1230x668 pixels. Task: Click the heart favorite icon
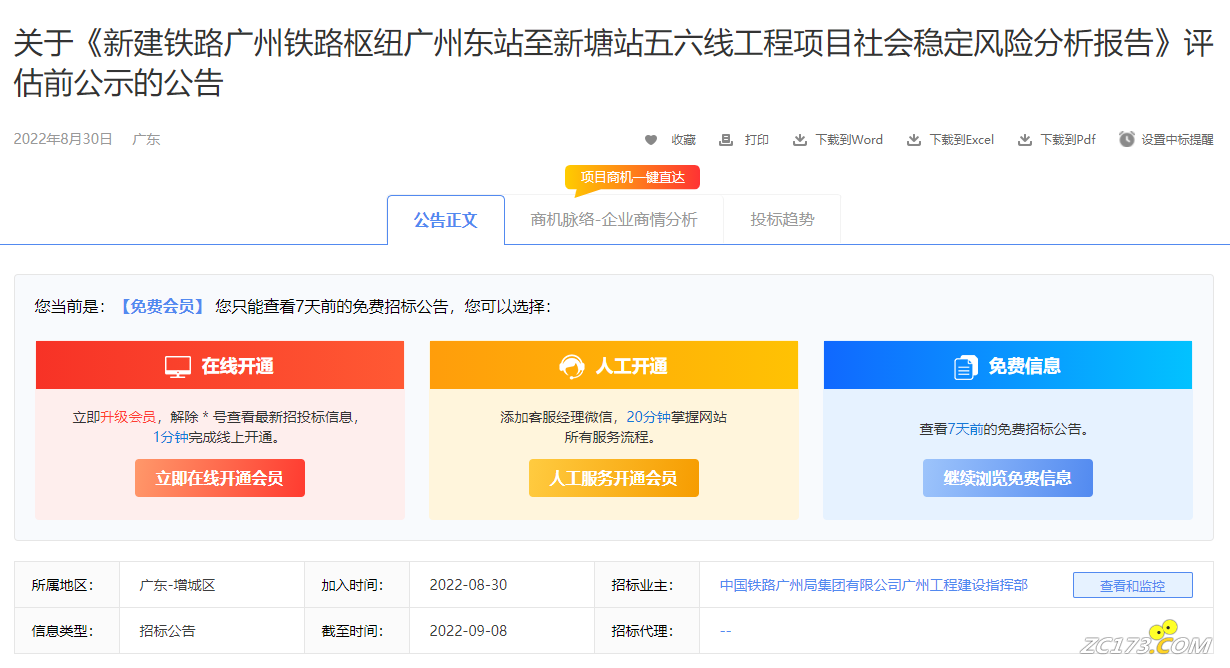pos(651,140)
